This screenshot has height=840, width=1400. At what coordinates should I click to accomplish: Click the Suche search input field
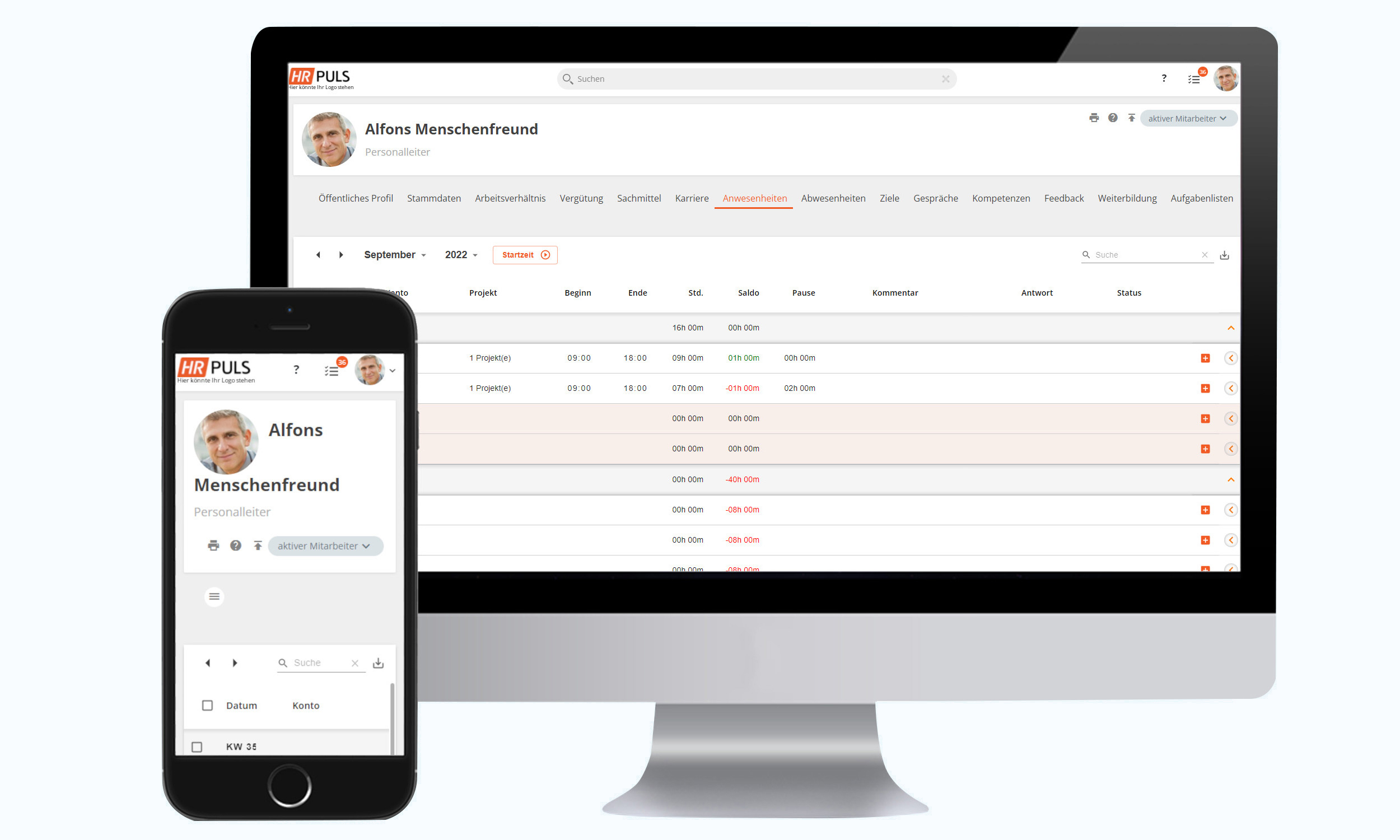[x=1145, y=254]
